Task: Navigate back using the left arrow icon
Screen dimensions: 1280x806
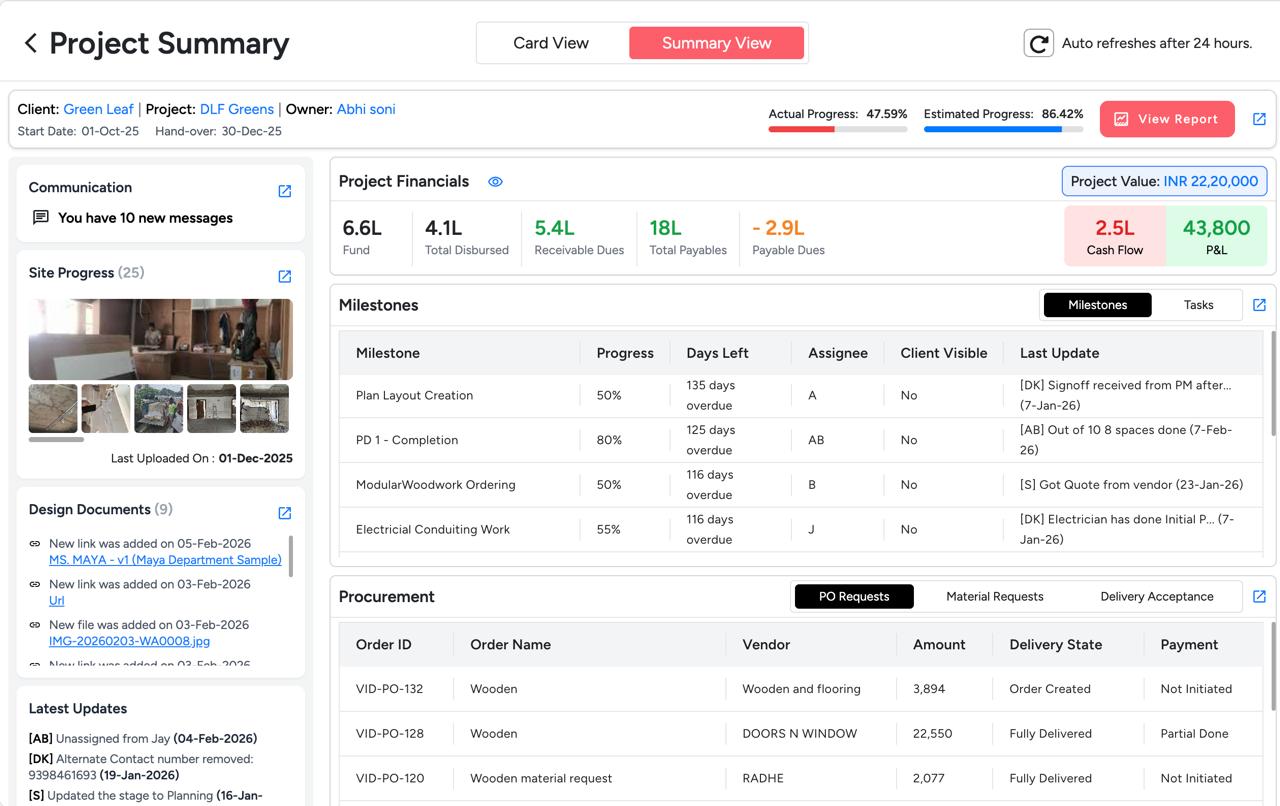Action: (29, 43)
